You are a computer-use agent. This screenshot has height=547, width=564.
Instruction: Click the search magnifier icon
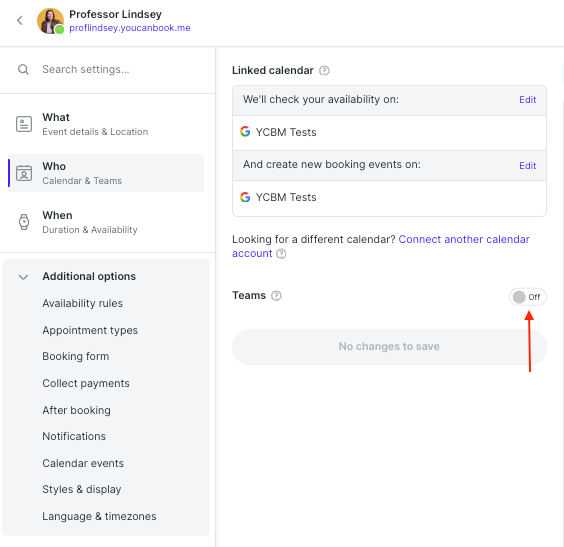[23, 69]
